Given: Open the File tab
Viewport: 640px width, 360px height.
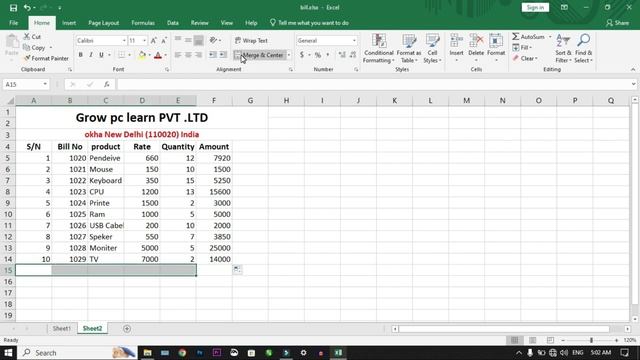Looking at the screenshot, I should point(13,23).
